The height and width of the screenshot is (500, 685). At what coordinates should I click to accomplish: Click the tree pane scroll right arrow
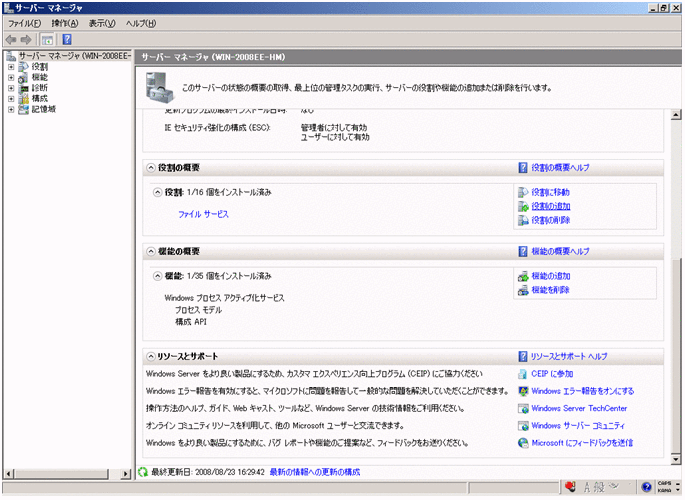pos(126,474)
